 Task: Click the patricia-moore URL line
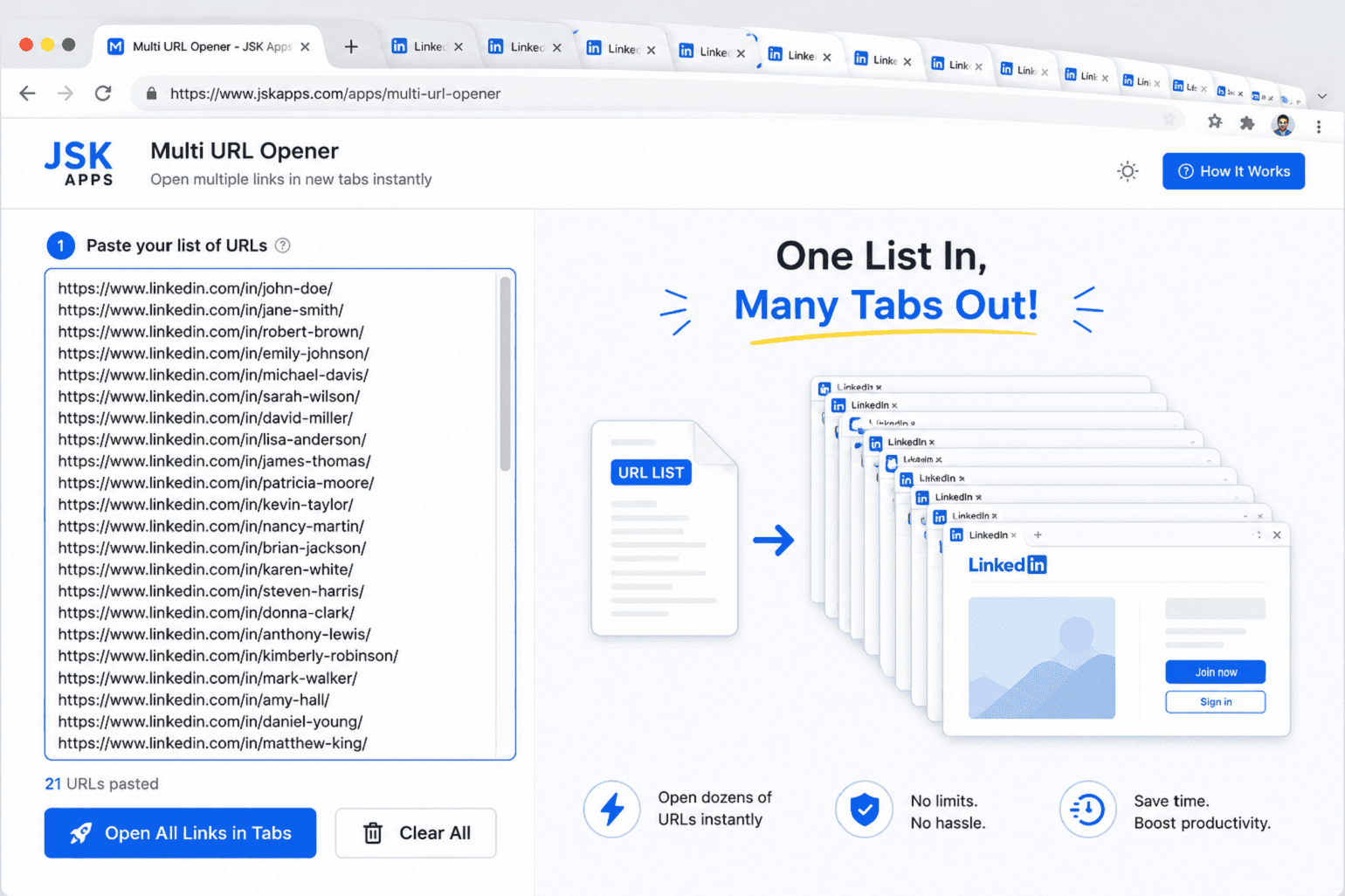(x=217, y=483)
